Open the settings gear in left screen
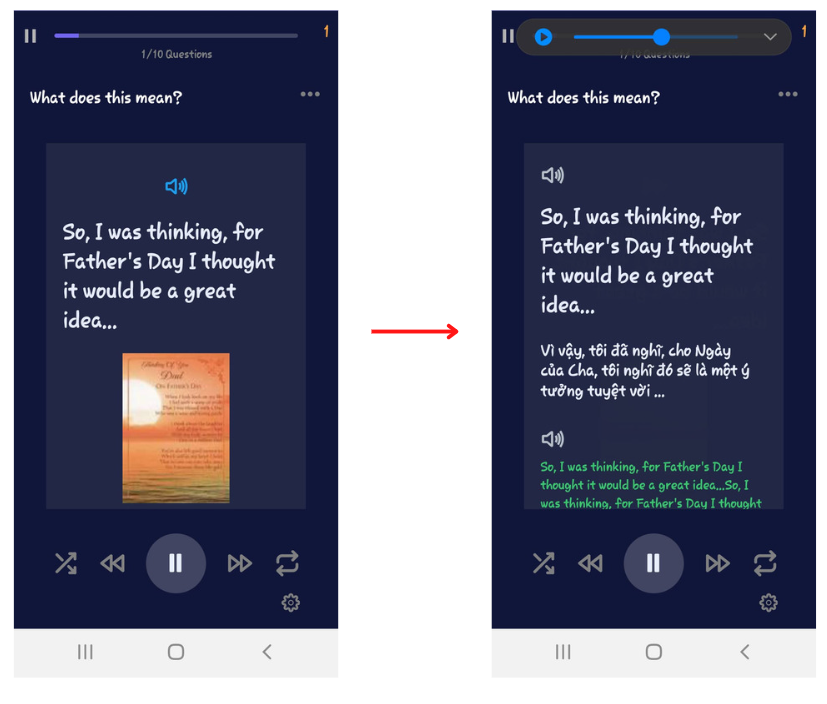 (x=291, y=602)
